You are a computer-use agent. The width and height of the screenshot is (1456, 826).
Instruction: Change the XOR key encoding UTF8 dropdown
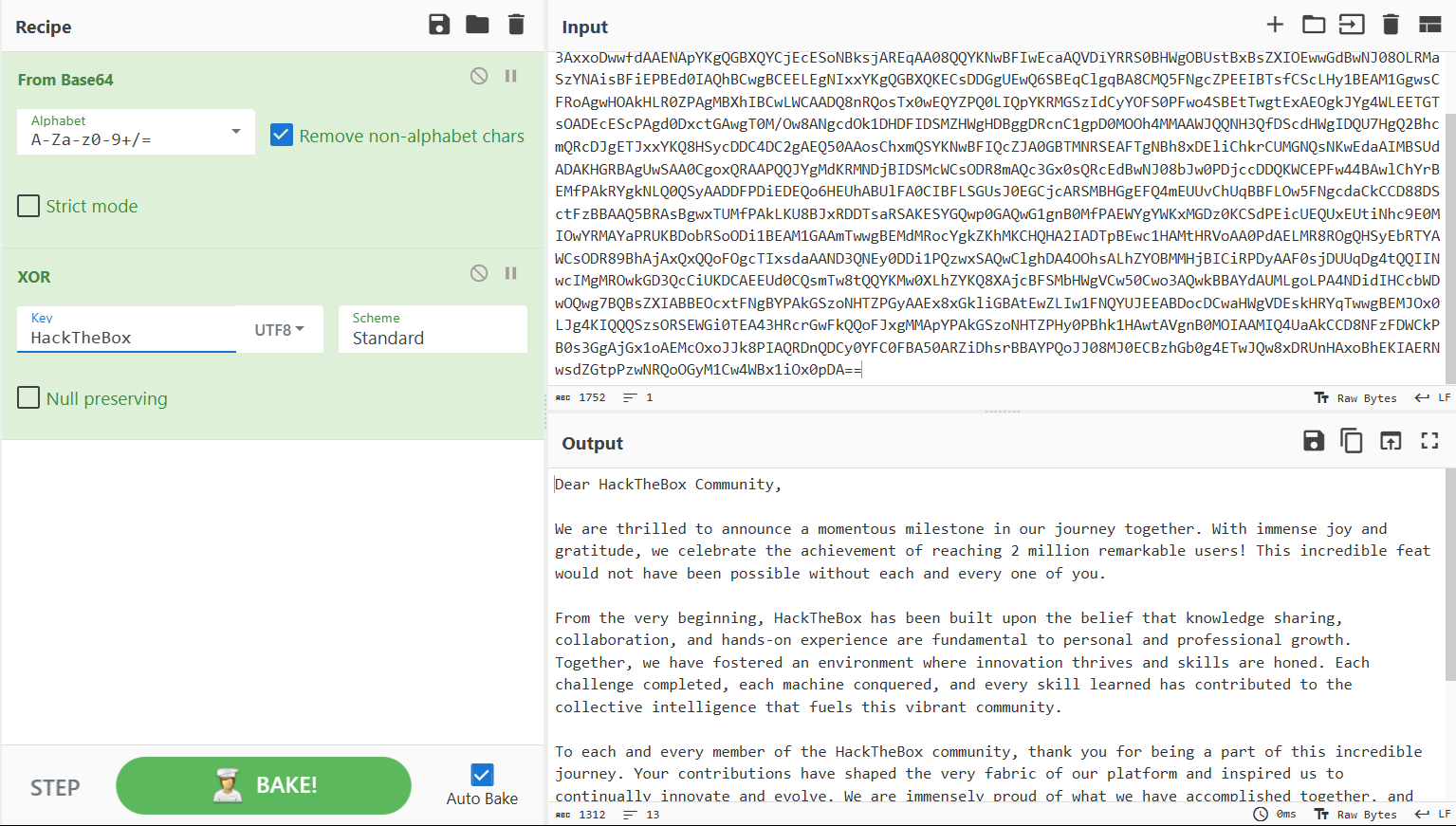tap(279, 329)
